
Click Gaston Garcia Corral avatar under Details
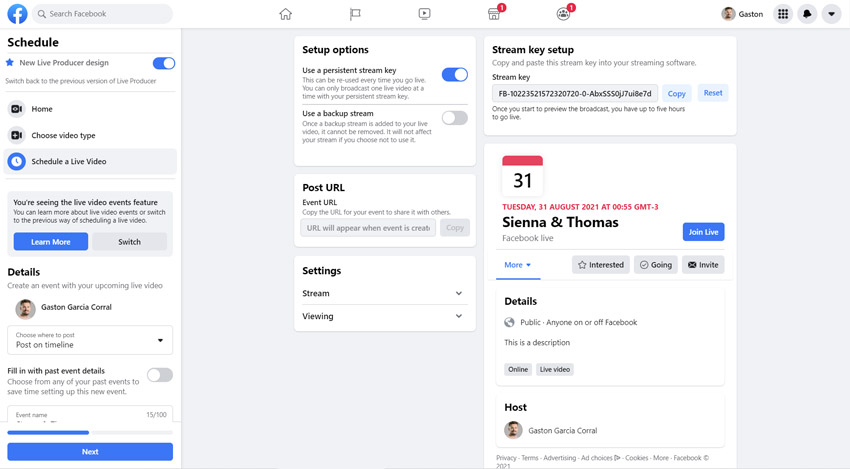(25, 309)
